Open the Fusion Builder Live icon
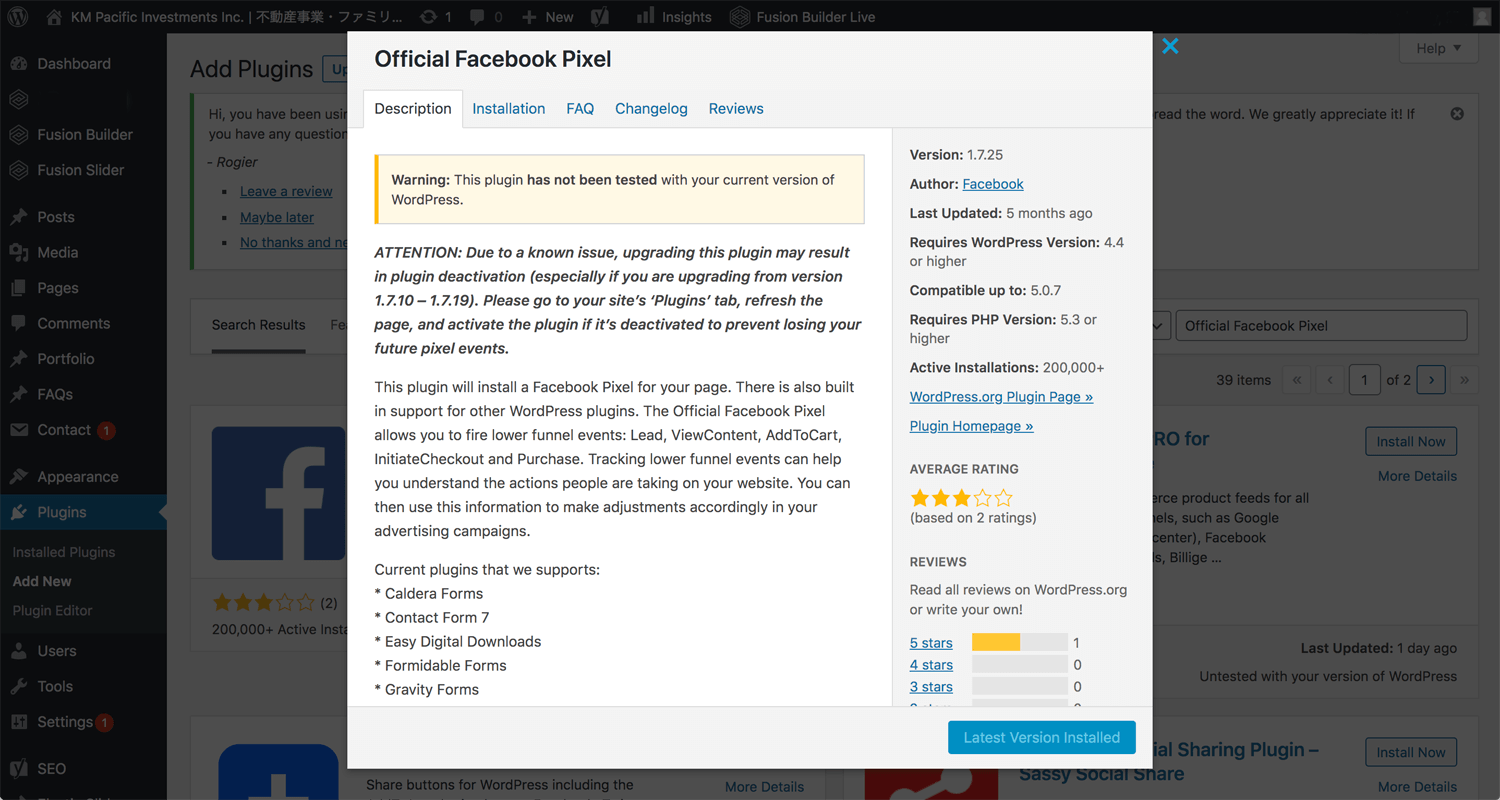Image resolution: width=1500 pixels, height=800 pixels. click(739, 16)
